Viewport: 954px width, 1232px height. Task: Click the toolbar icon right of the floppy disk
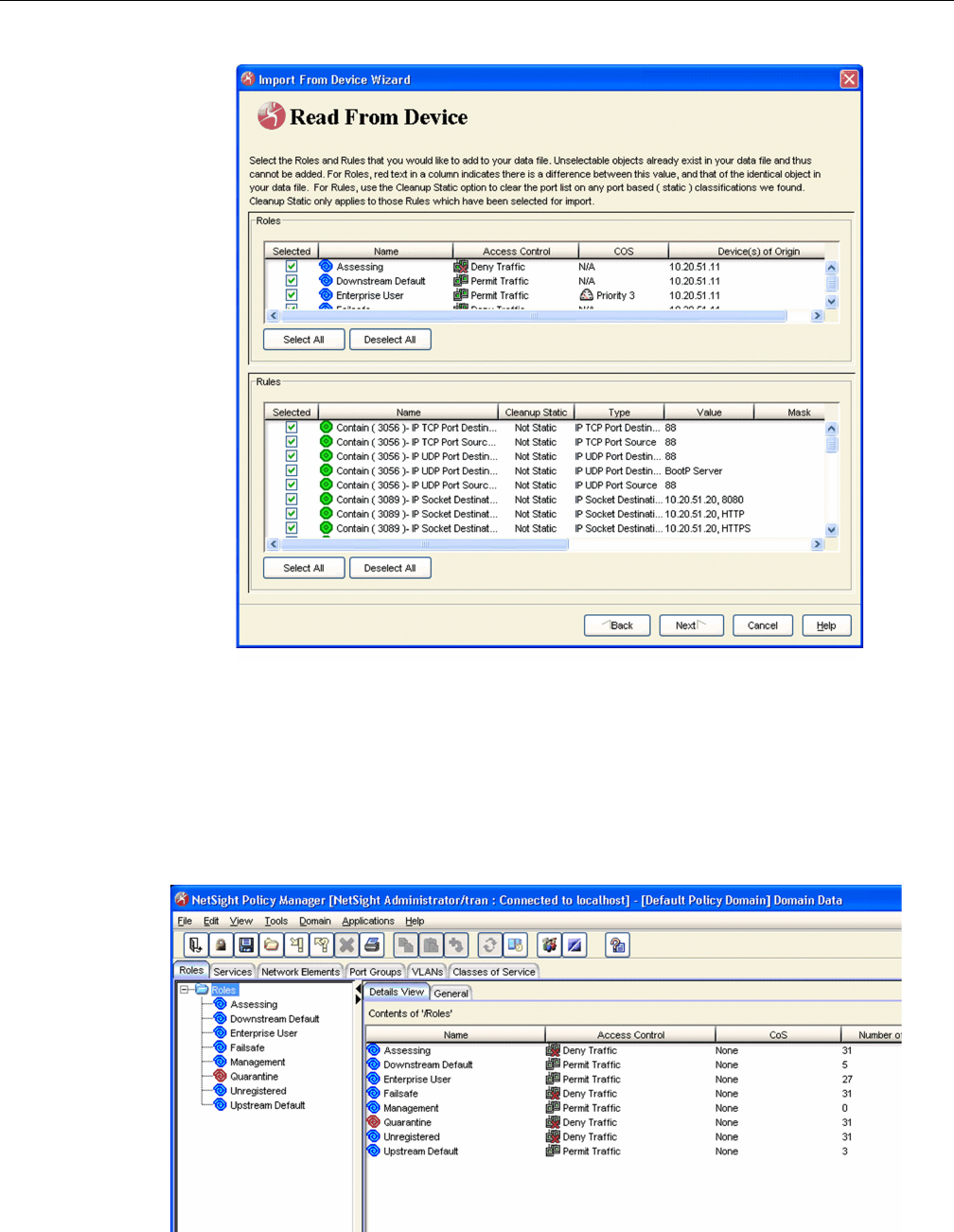coord(272,945)
